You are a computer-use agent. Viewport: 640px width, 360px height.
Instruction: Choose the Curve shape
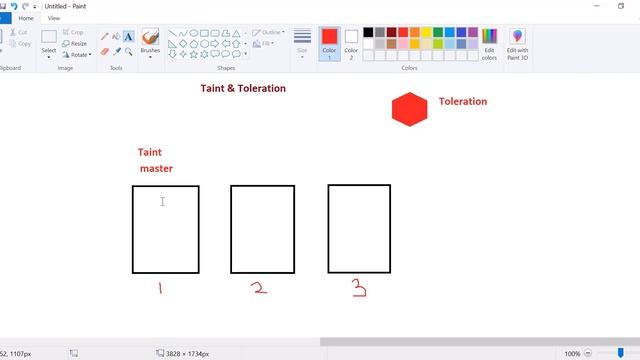click(183, 33)
